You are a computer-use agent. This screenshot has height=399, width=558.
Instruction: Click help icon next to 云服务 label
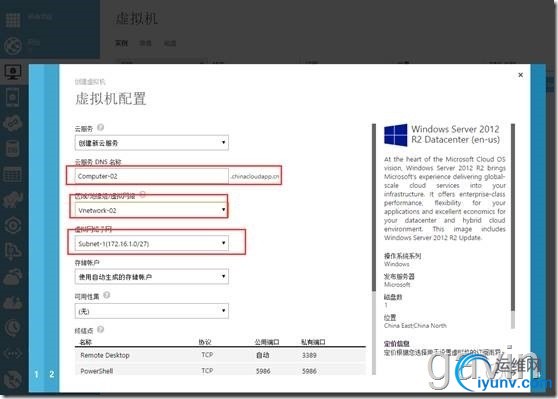tap(101, 127)
